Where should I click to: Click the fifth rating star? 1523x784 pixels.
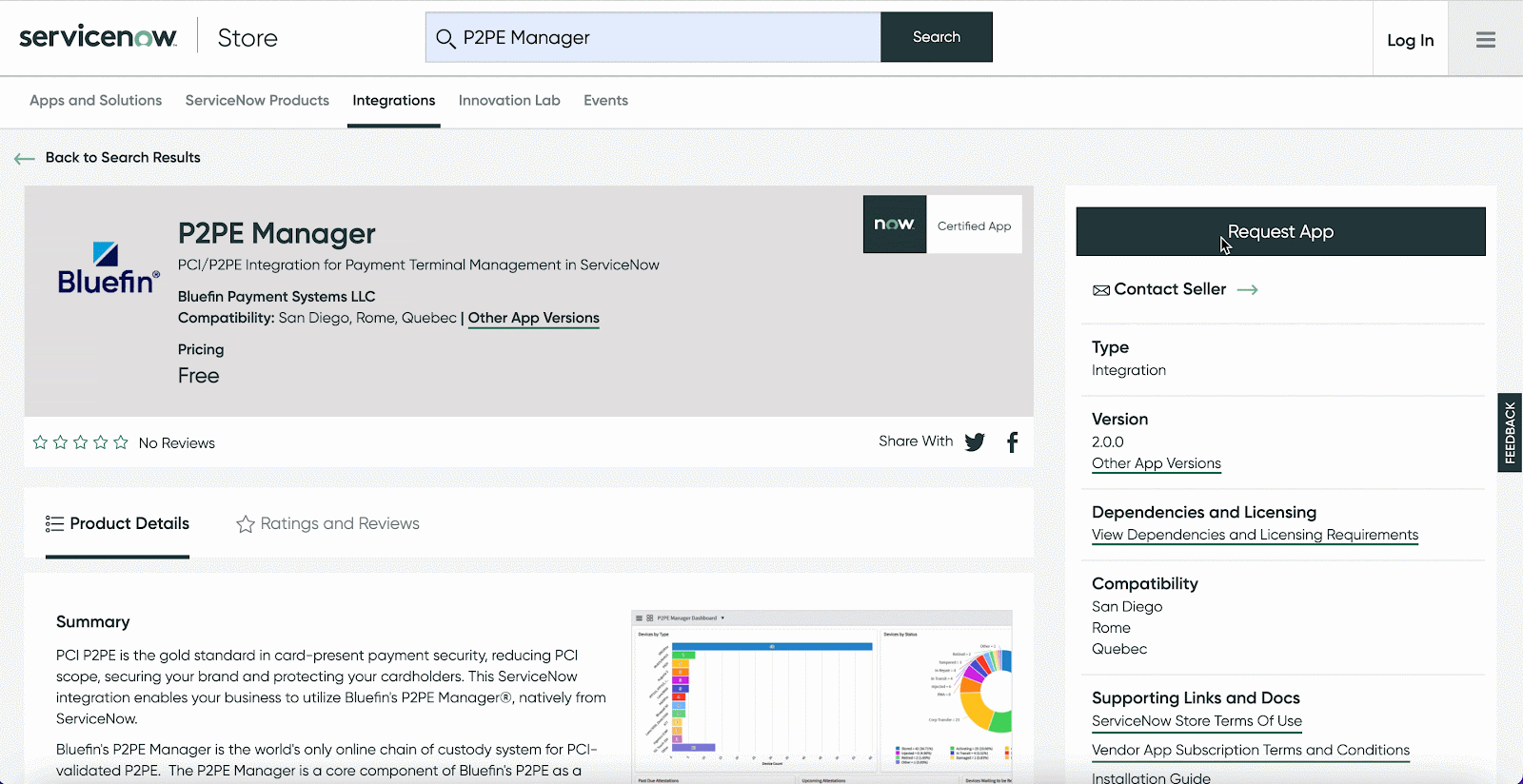(121, 442)
